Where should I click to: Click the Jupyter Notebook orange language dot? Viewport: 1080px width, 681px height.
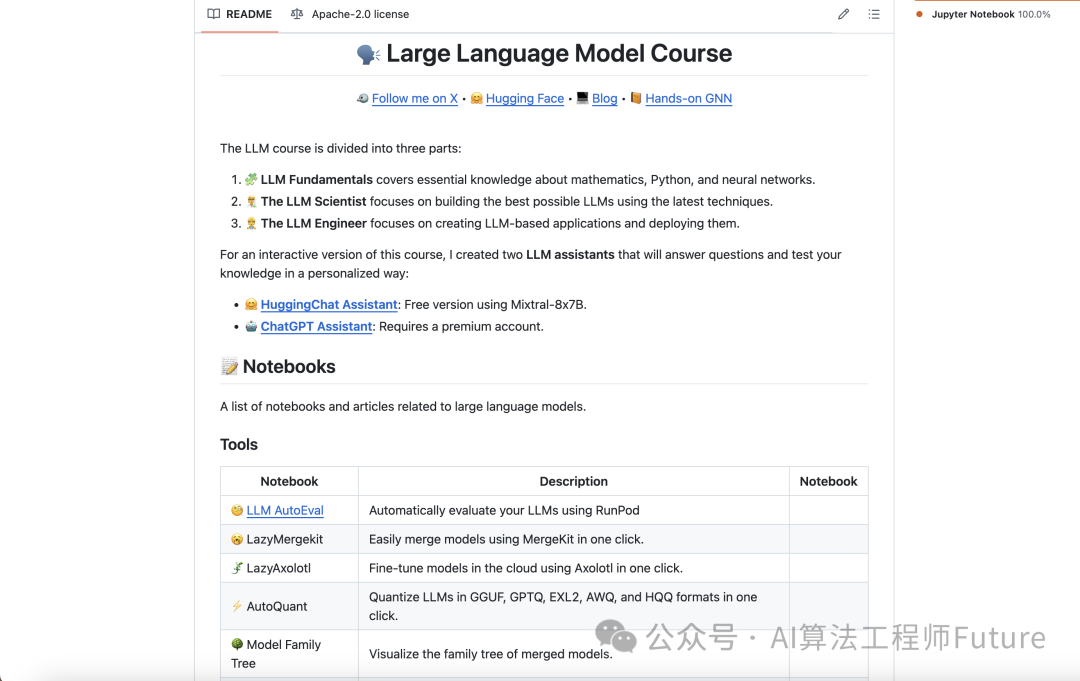(920, 14)
